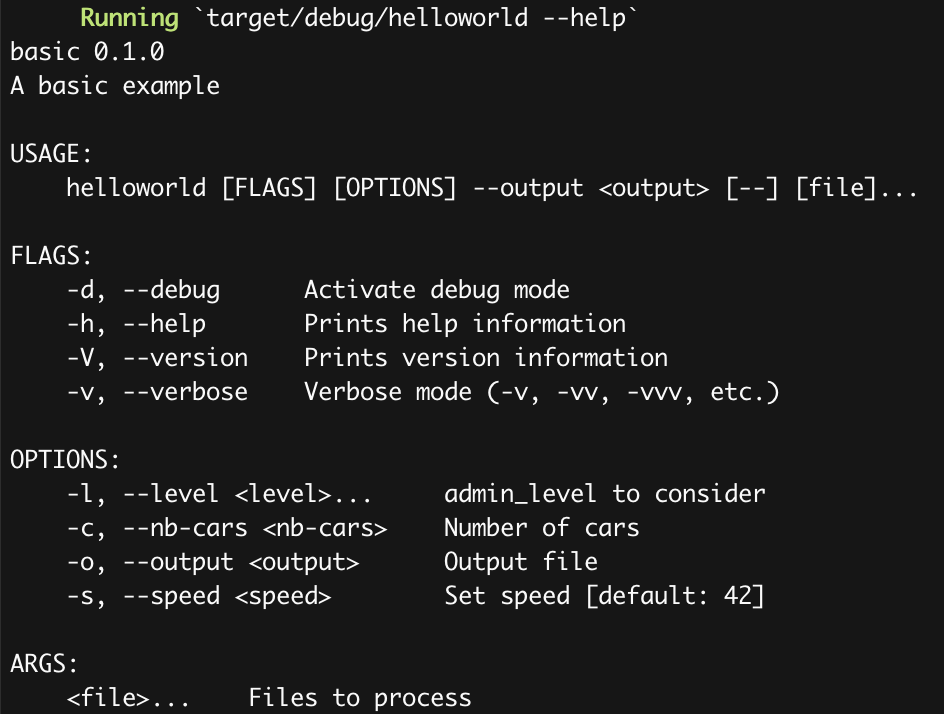Click "Files to process" description
This screenshot has height=714, width=944.
click(x=360, y=698)
